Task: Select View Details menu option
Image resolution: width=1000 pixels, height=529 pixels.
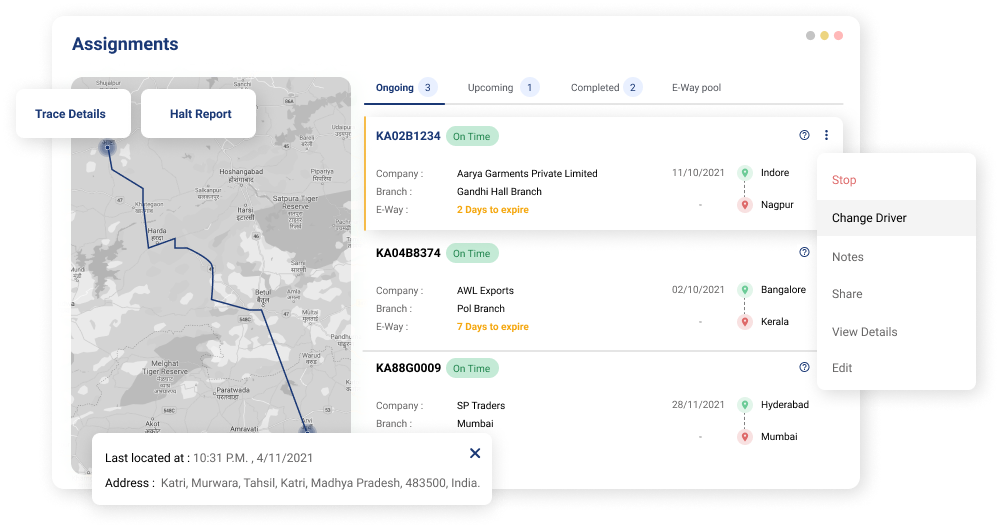Action: (864, 332)
